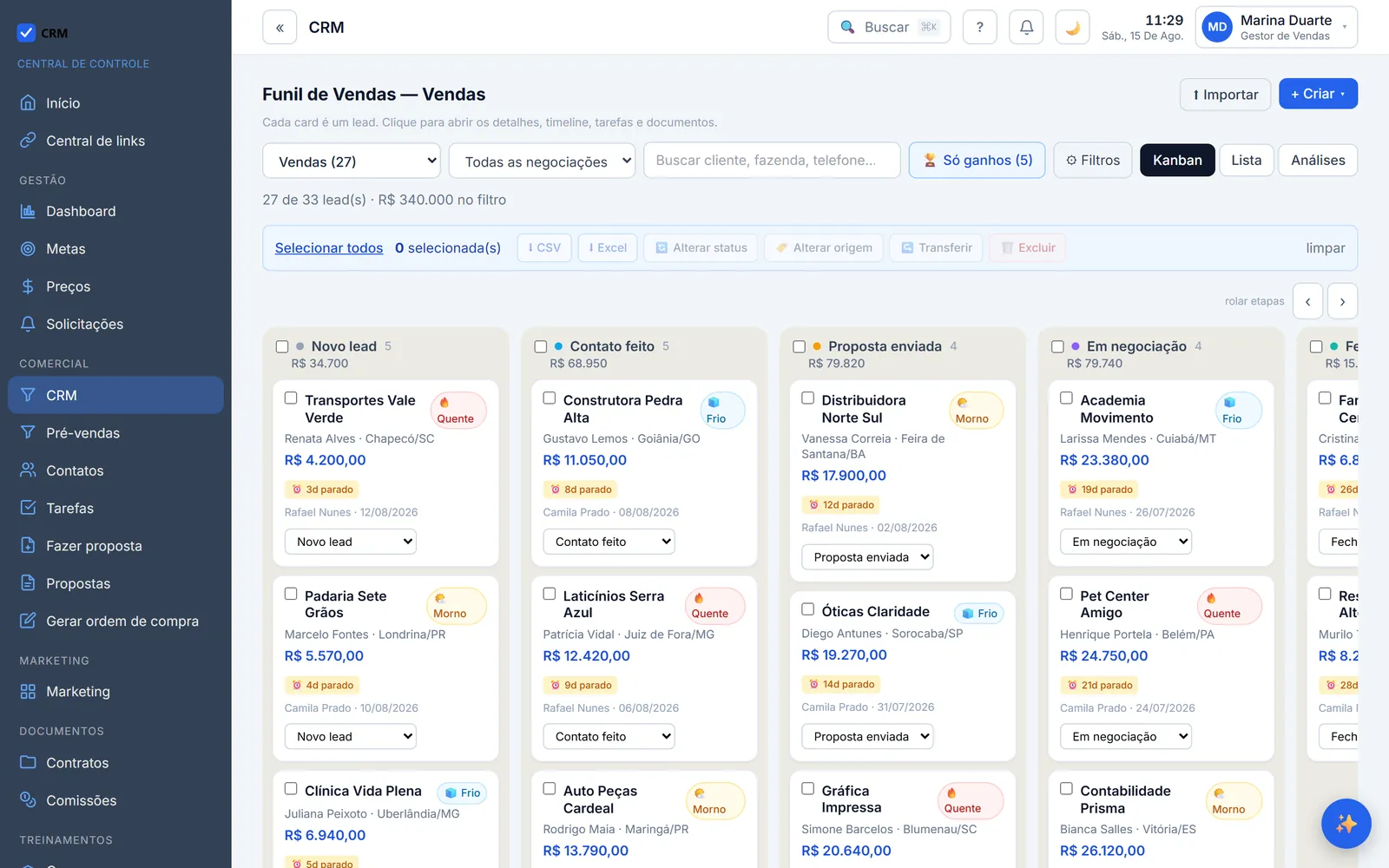Click the Propostas file icon

point(28,583)
